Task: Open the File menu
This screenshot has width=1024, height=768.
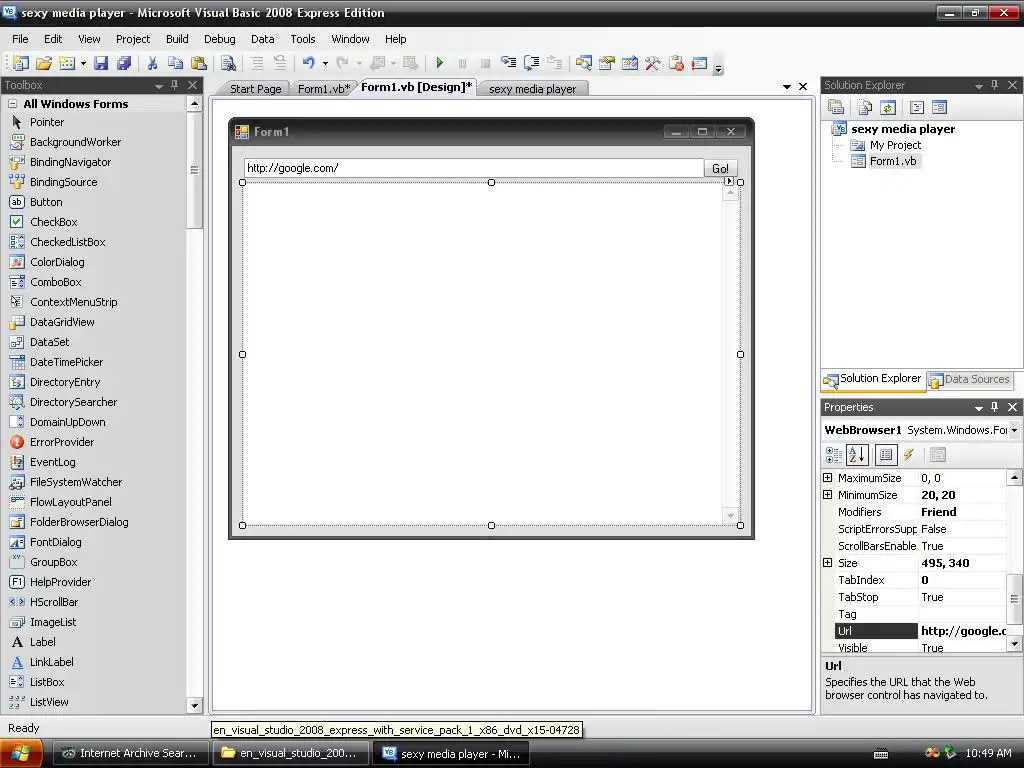Action: (20, 39)
